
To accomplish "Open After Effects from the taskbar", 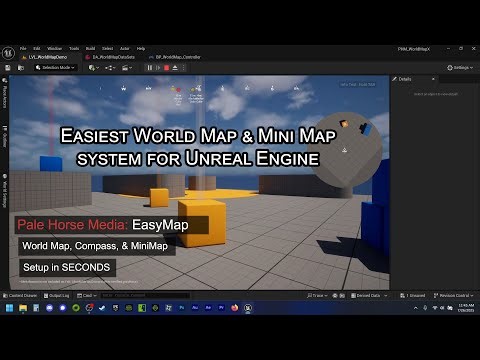I will [x=208, y=308].
